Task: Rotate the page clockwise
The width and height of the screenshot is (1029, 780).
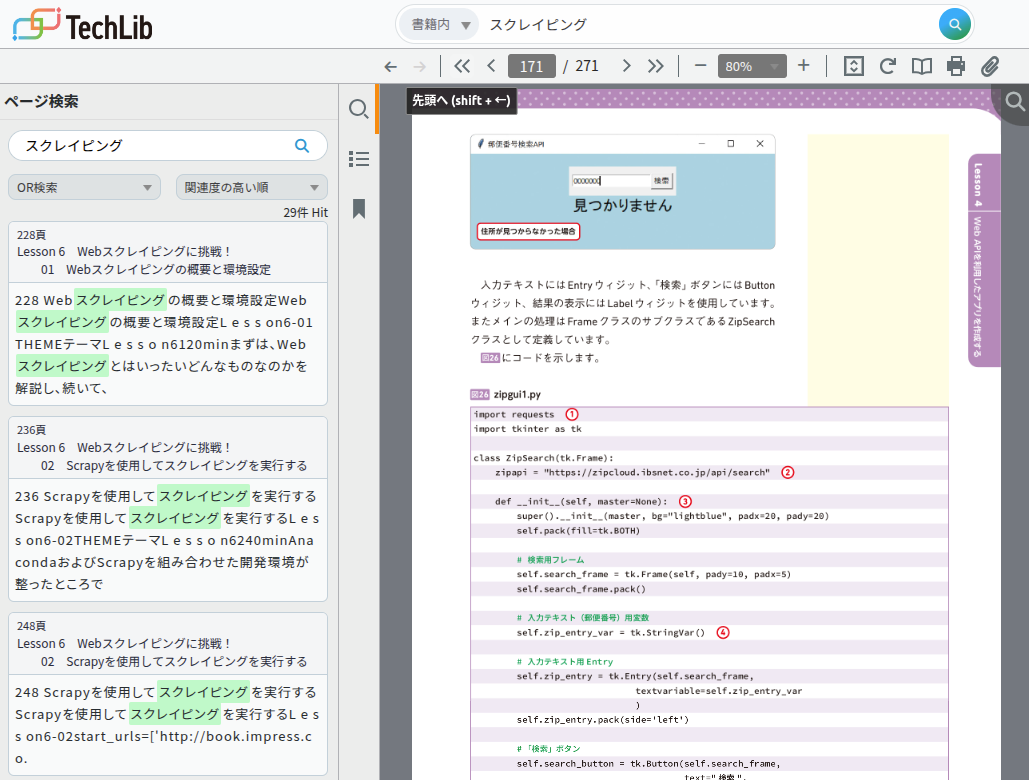Action: click(x=888, y=66)
